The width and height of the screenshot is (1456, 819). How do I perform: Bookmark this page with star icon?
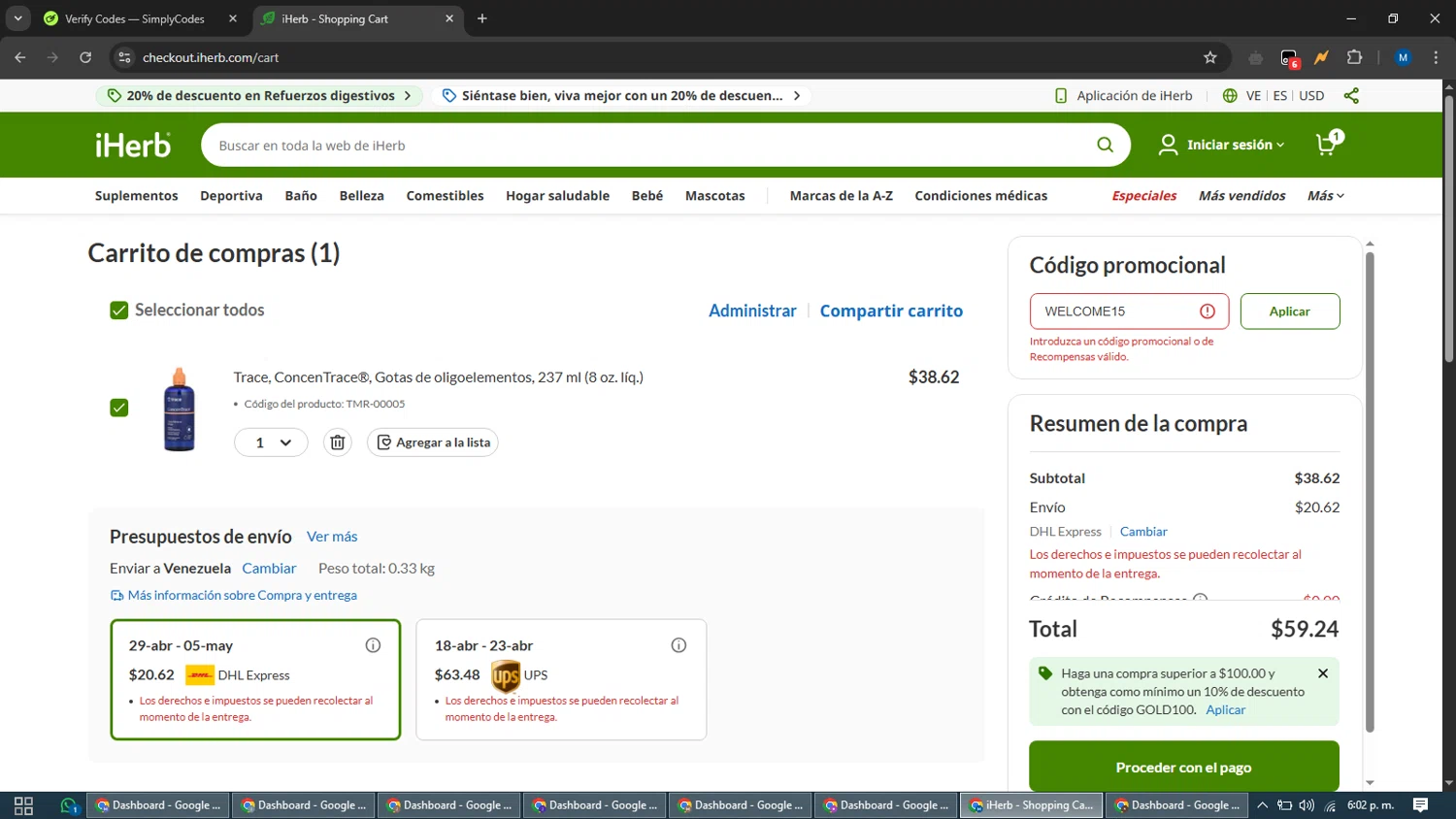(x=1210, y=57)
